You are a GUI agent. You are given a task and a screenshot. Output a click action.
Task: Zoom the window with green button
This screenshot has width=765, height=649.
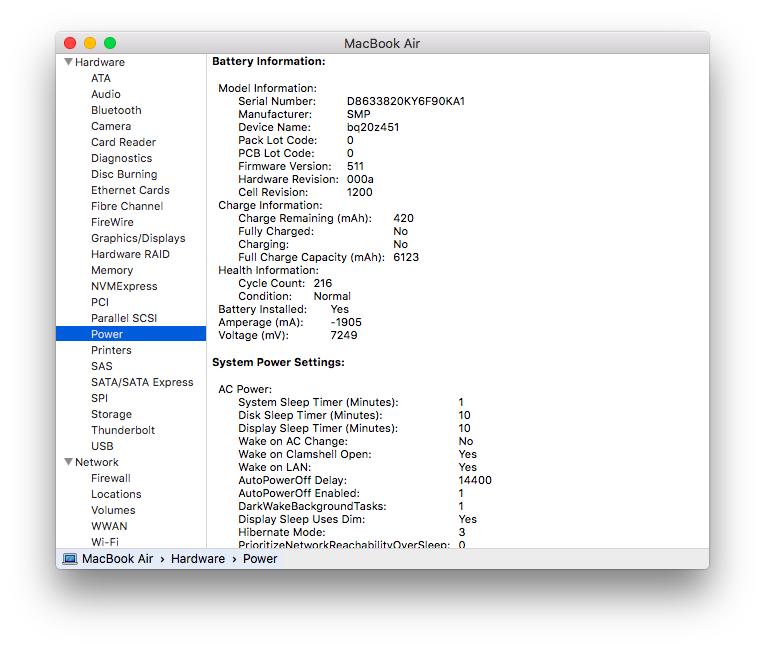tap(110, 43)
